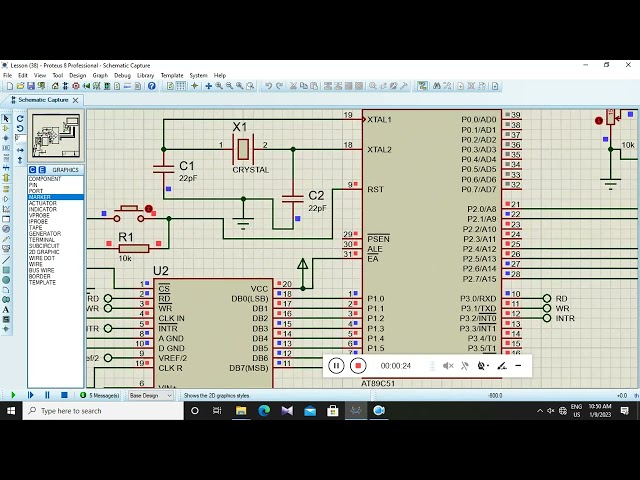Create a new project with New icon

tap(10, 86)
